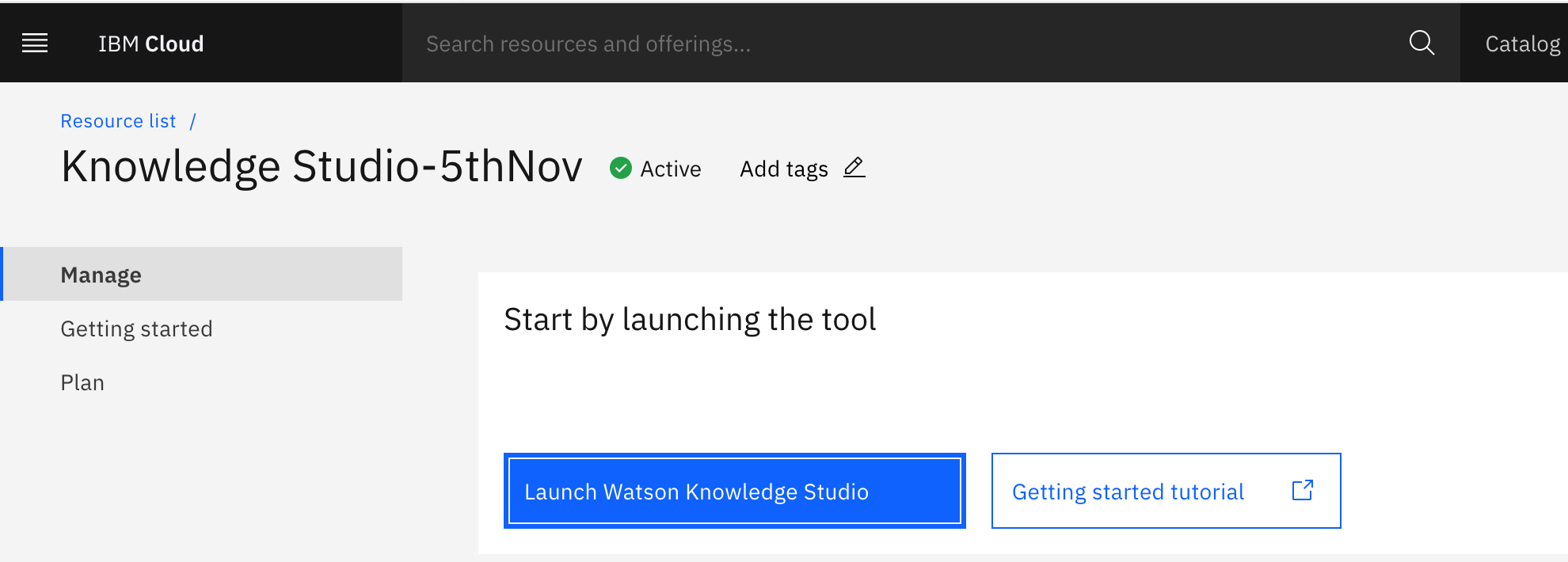1568x562 pixels.
Task: Go back to Resource list
Action: [118, 121]
